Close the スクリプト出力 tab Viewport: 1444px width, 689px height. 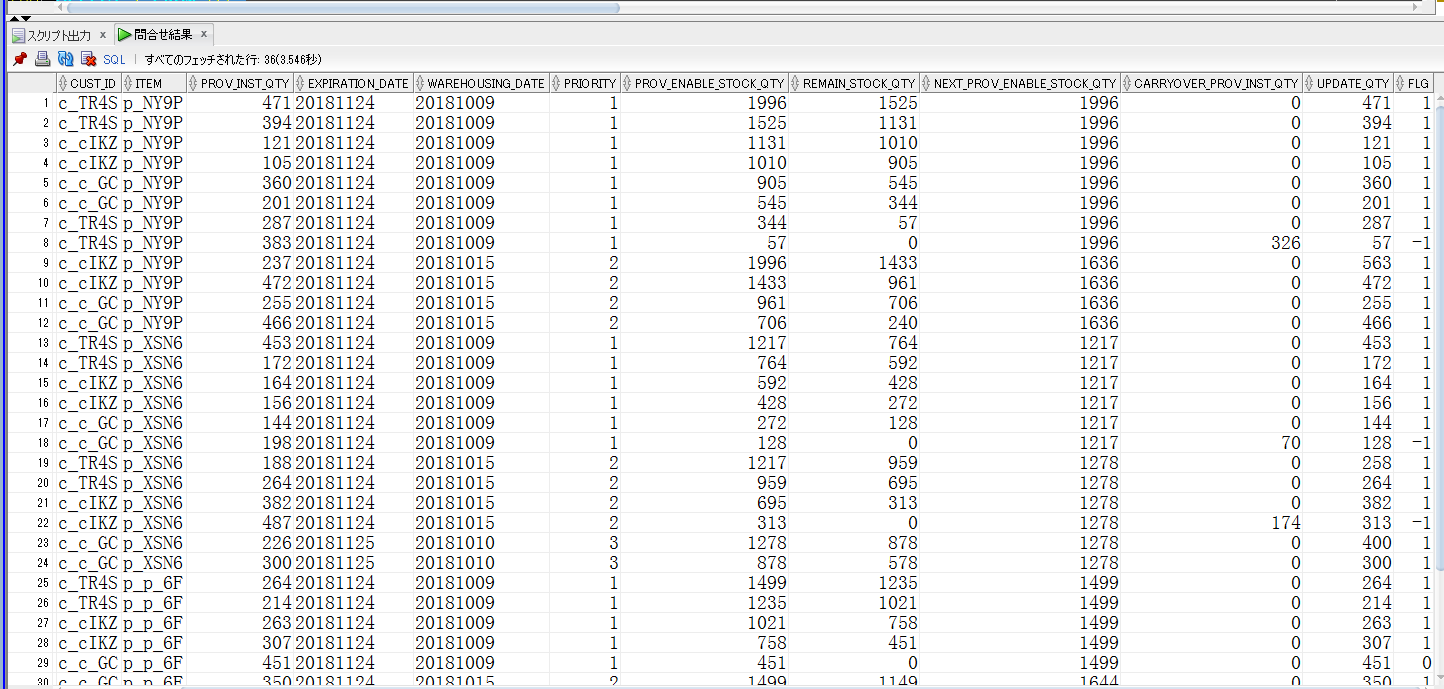(103, 33)
